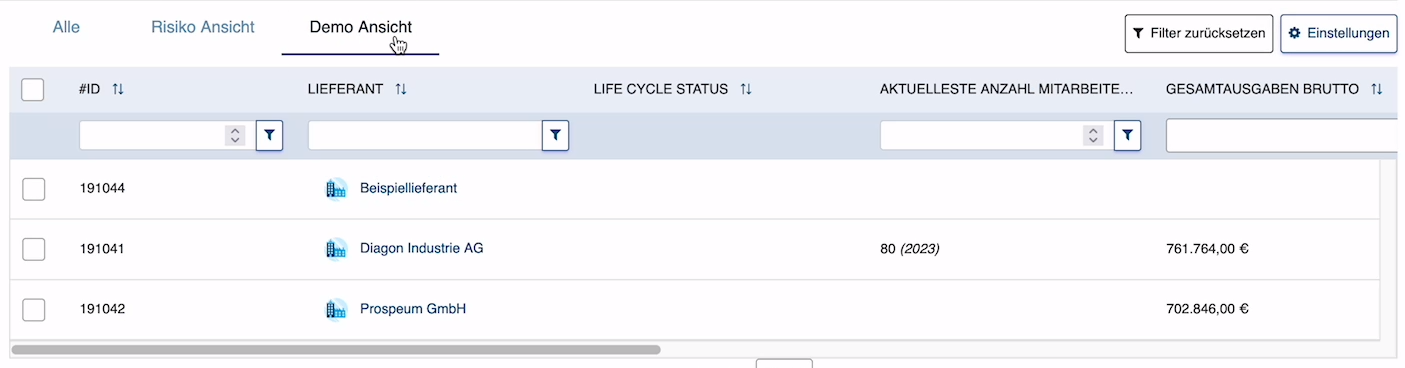Image resolution: width=1405 pixels, height=368 pixels.
Task: Open Einstellungen settings button
Action: click(1338, 33)
